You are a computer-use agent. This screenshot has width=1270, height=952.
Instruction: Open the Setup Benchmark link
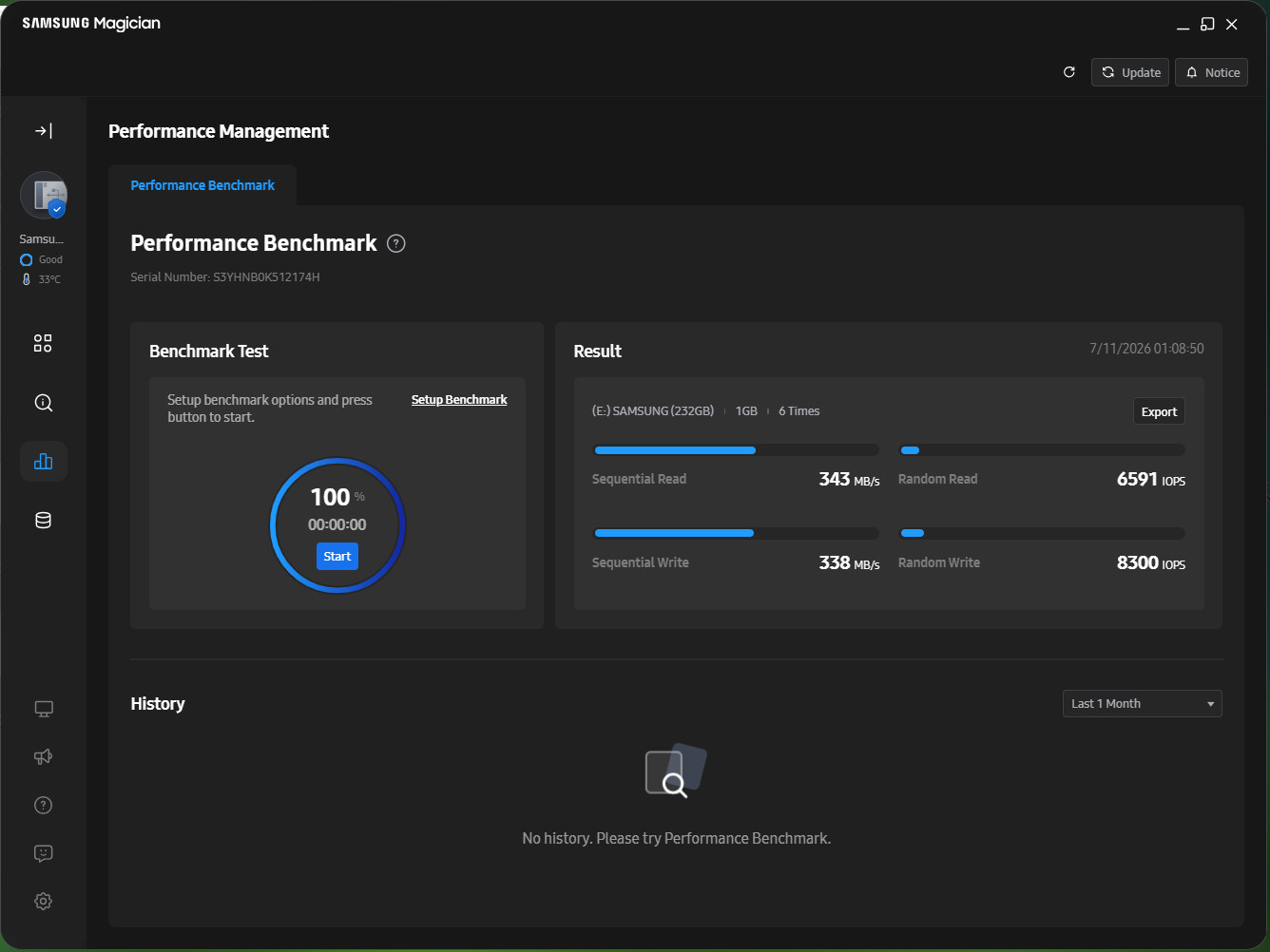[x=459, y=400]
